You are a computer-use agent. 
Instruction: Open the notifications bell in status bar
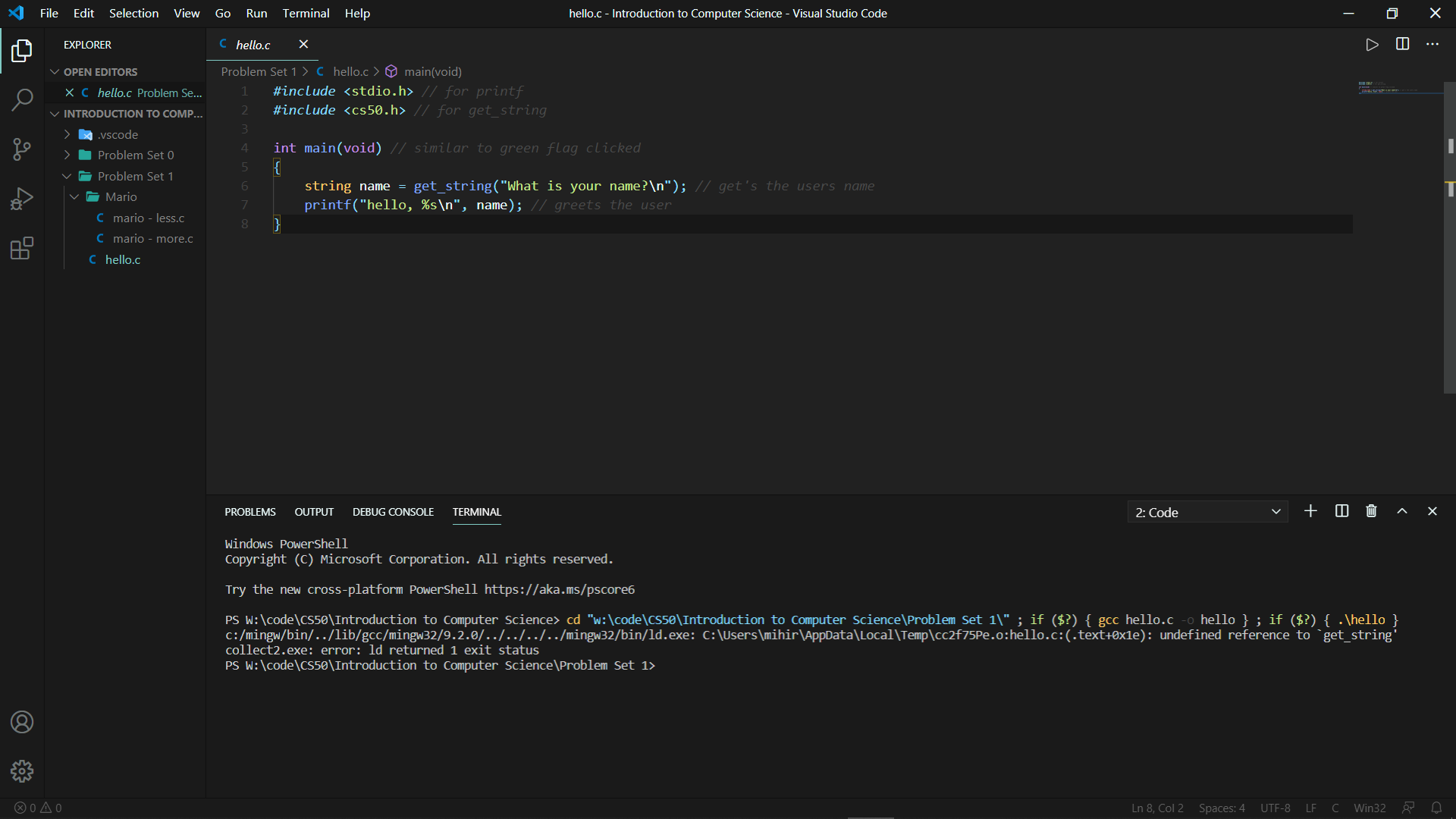pyautogui.click(x=1436, y=808)
